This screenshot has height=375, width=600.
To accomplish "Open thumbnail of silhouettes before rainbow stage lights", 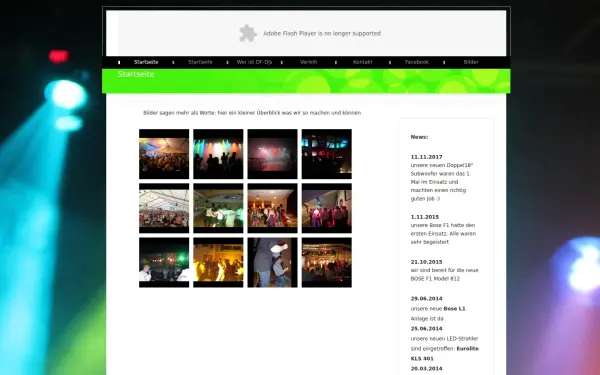I will tap(218, 154).
